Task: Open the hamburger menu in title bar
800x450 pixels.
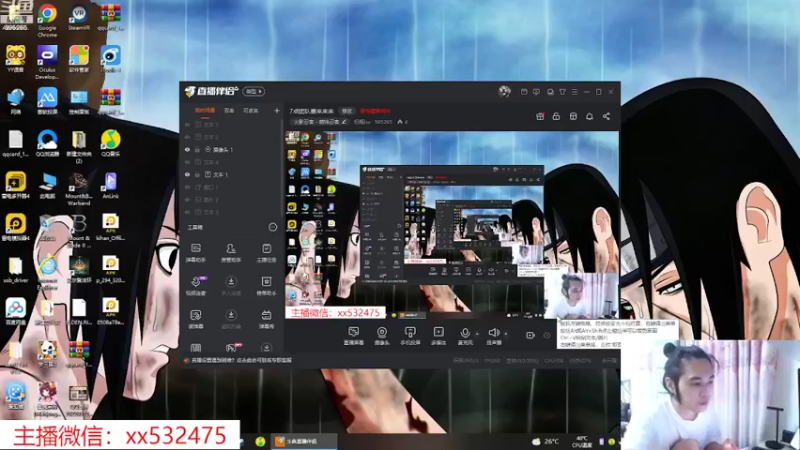Action: 574,92
